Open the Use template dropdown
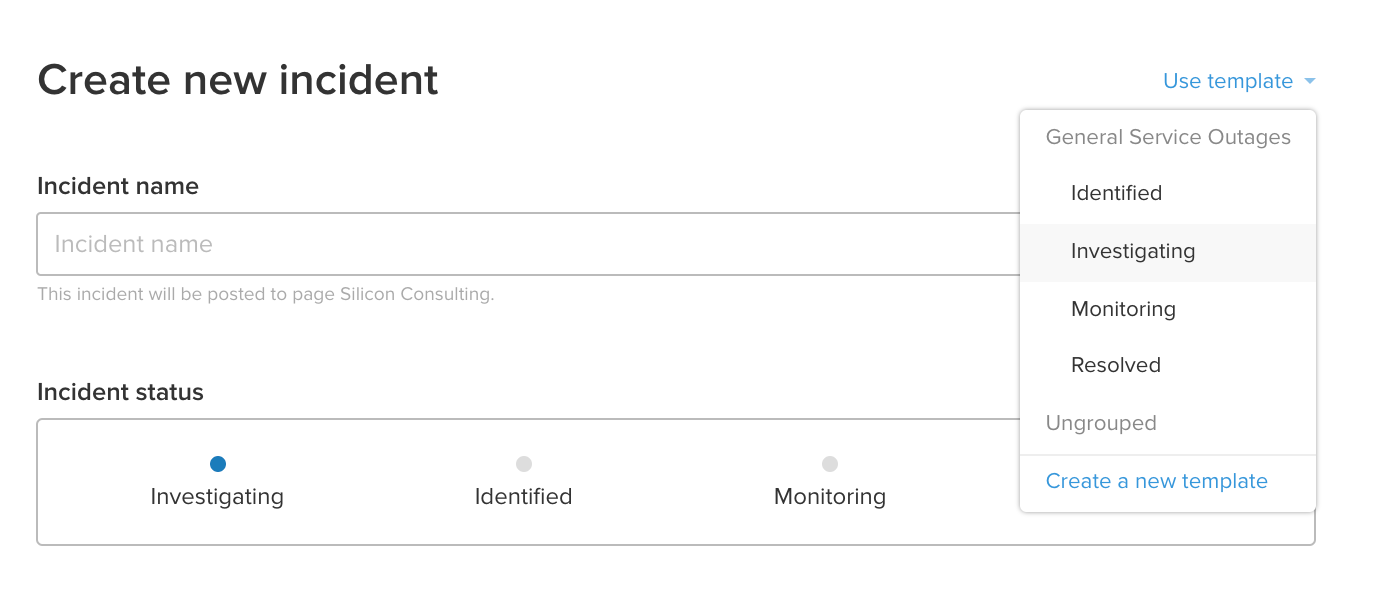Viewport: 1376px width, 608px height. 1227,81
